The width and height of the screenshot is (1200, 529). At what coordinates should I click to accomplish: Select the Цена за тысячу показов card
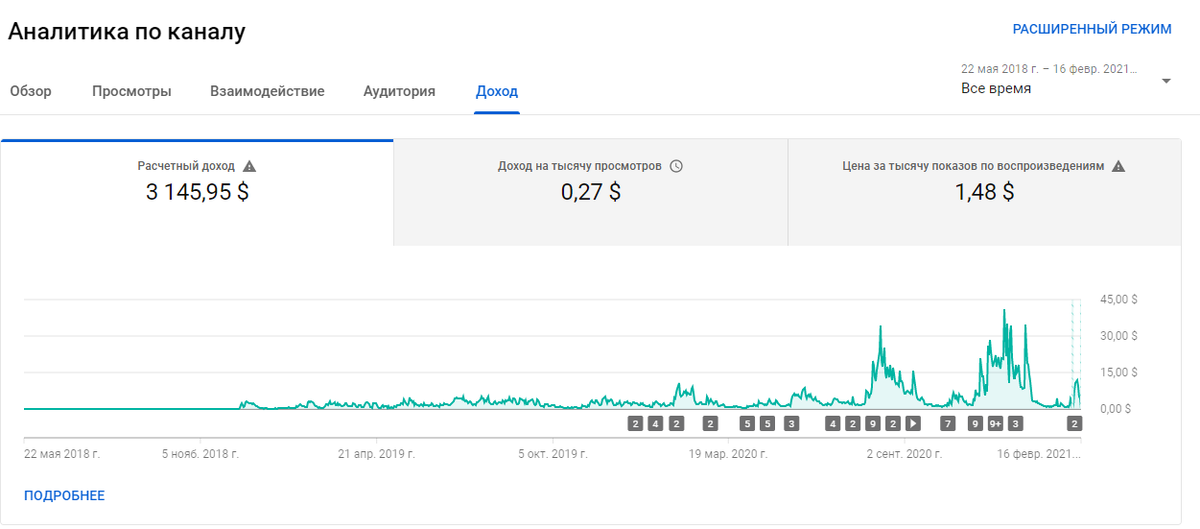click(984, 192)
